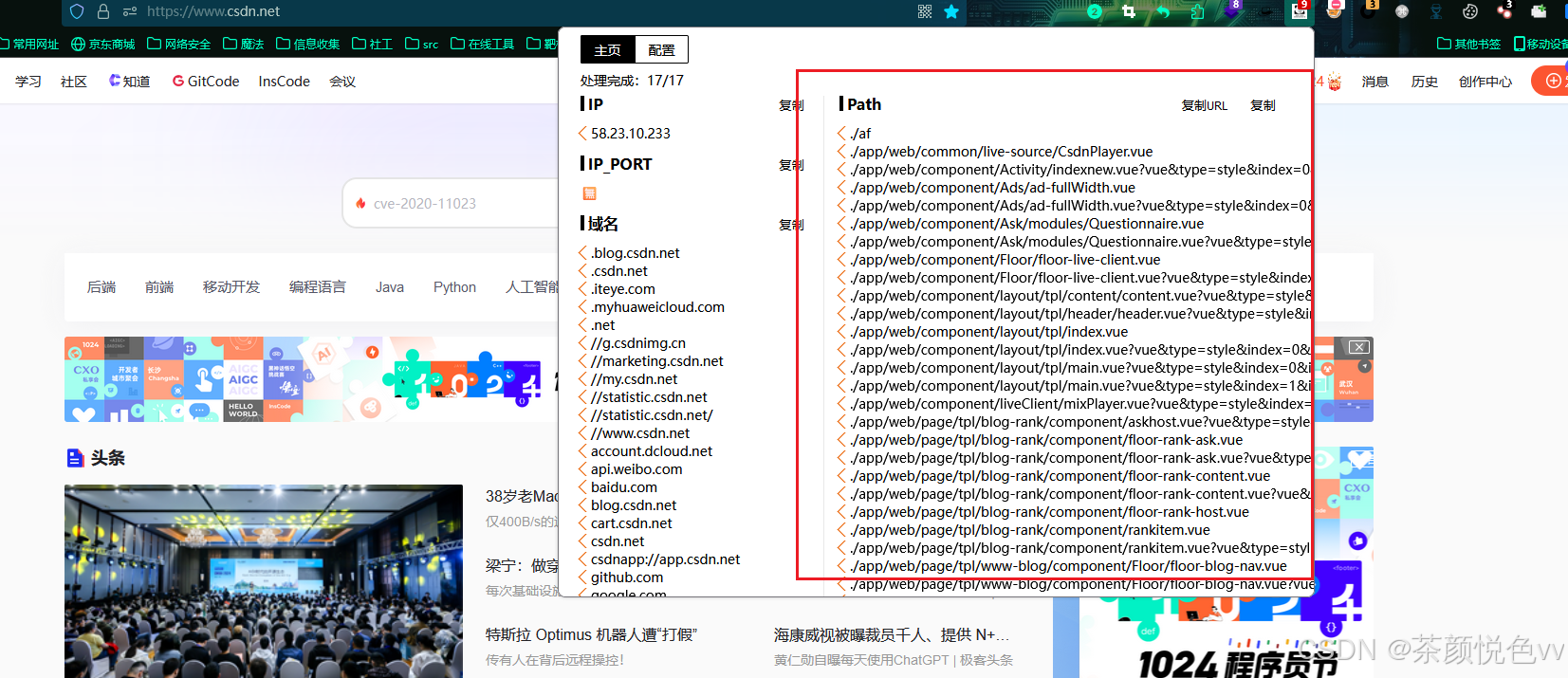The width and height of the screenshot is (1568, 678).
Task: Open the 其他书签 bookmarks folder
Action: coord(1469,44)
